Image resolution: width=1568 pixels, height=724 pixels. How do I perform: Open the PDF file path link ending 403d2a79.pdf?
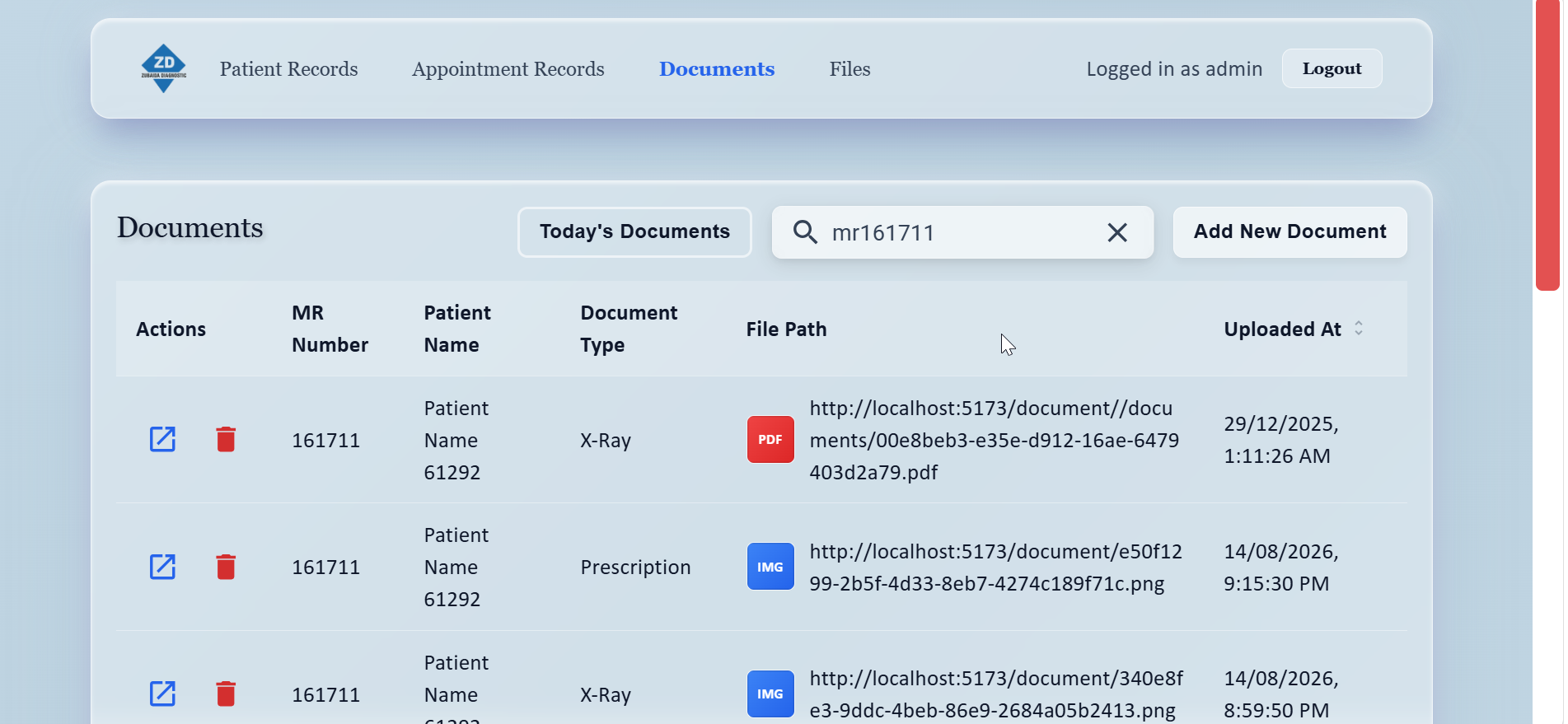pyautogui.click(x=995, y=440)
